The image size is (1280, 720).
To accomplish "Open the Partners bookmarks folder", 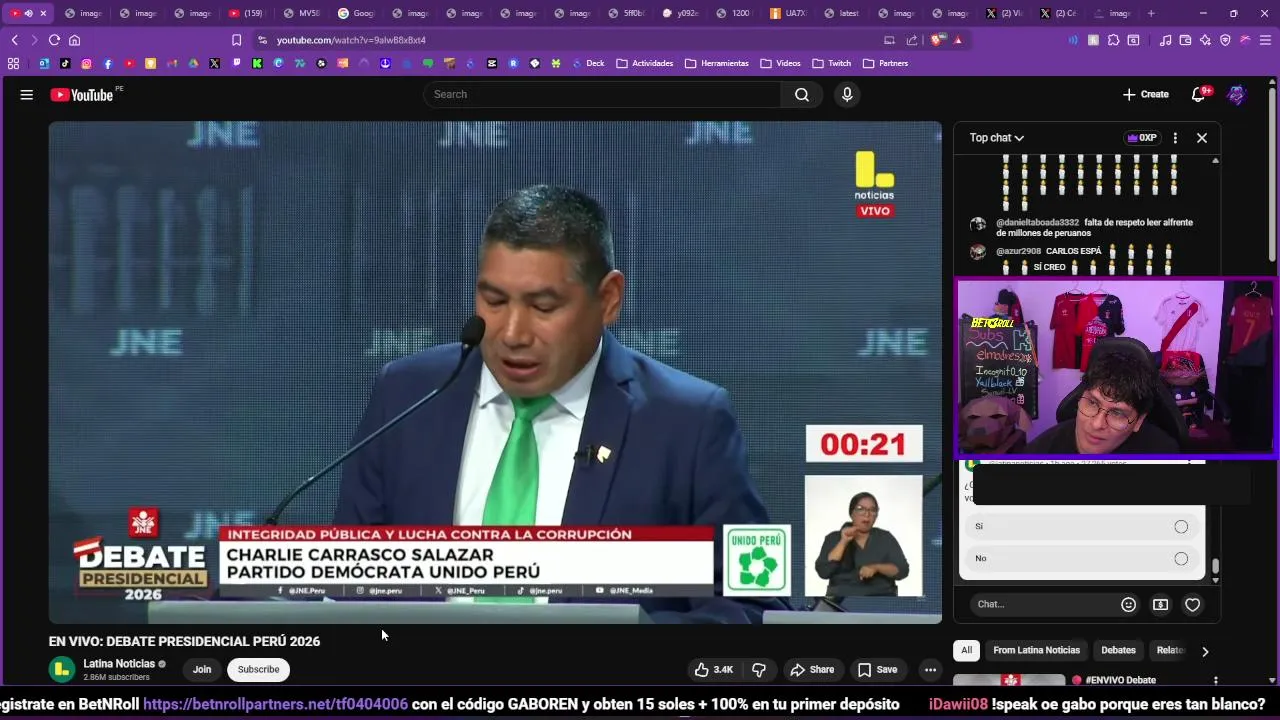I will point(885,63).
